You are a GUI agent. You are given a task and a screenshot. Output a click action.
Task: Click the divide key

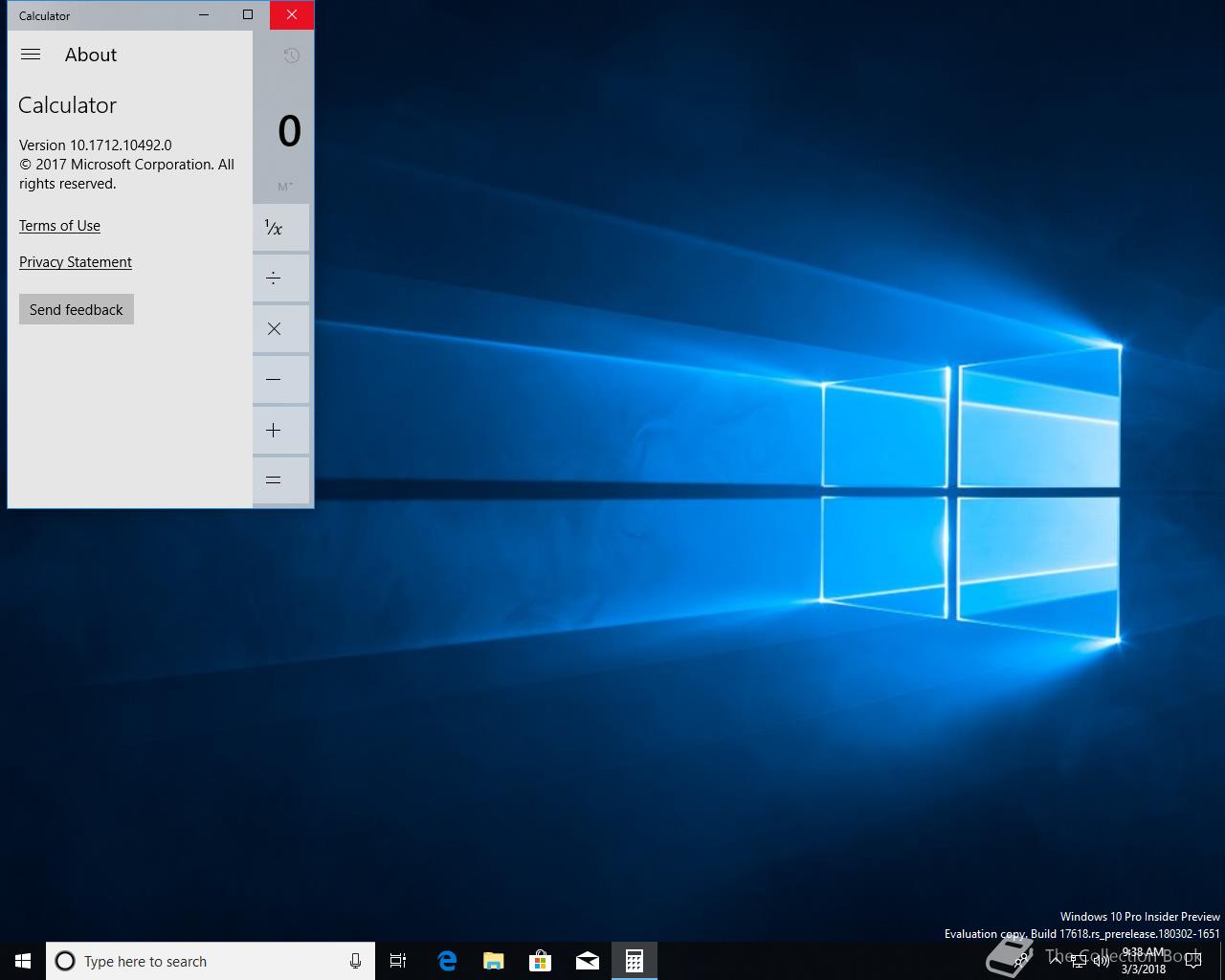(x=281, y=278)
